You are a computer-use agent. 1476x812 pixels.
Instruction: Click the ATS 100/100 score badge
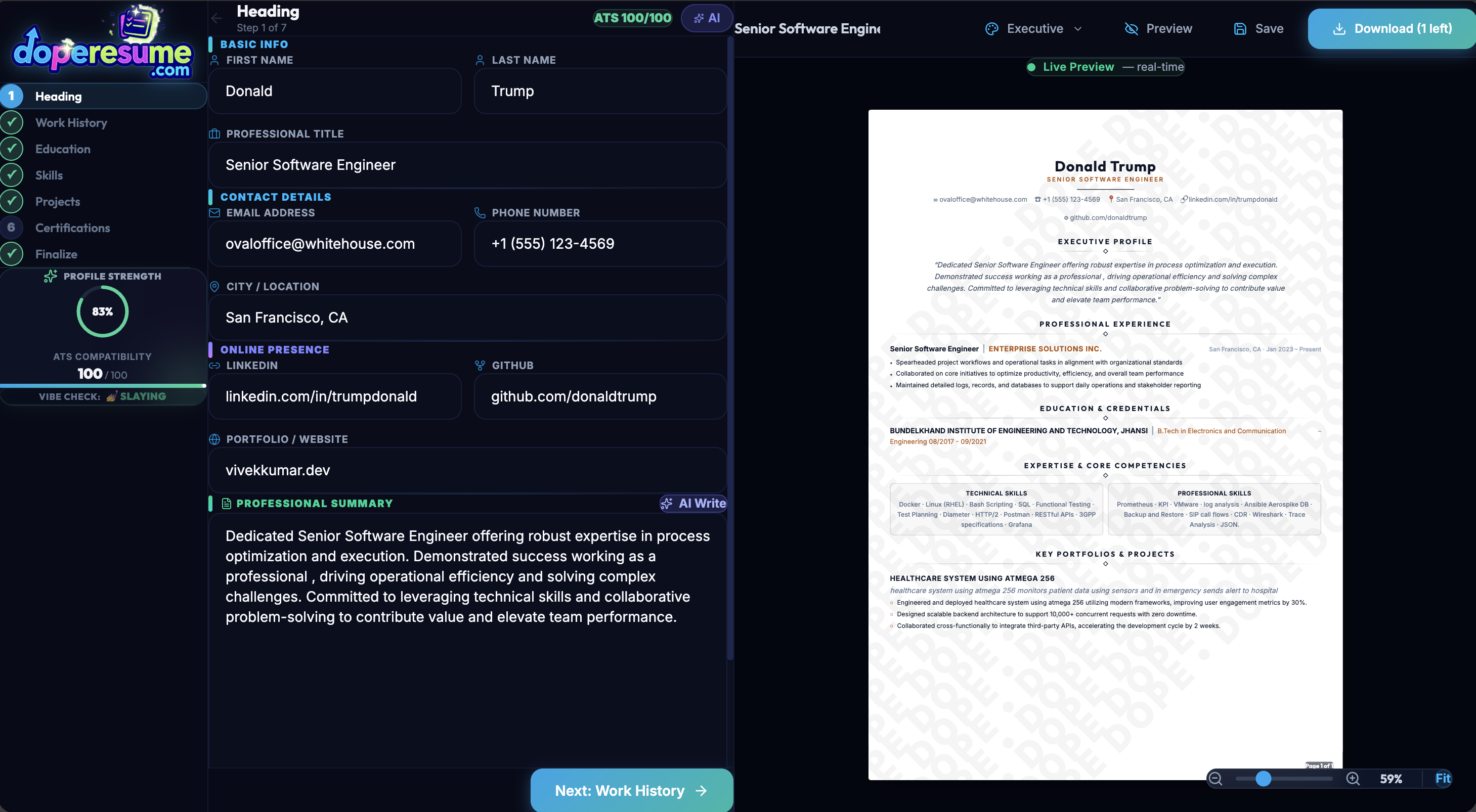pos(632,18)
